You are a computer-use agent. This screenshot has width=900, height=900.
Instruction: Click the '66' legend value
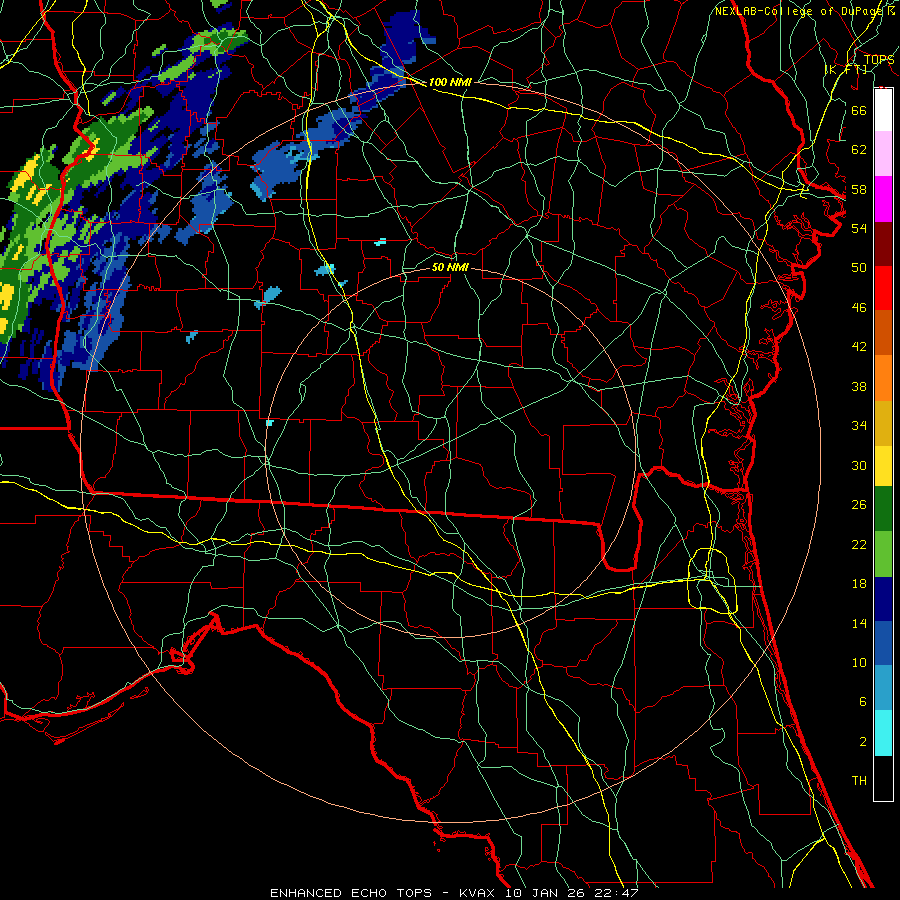tap(859, 111)
